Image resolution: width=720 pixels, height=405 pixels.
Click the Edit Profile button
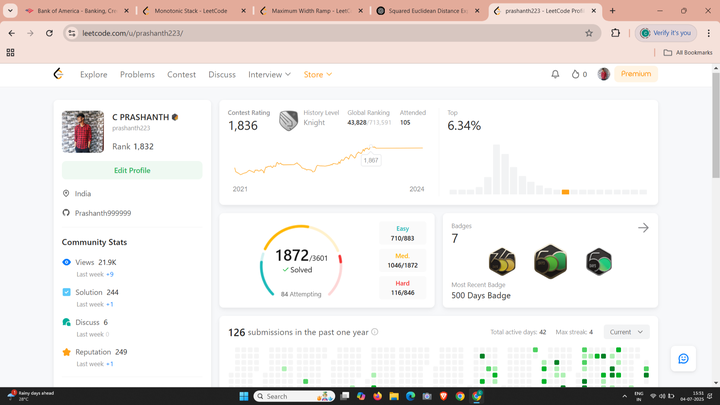click(x=132, y=170)
